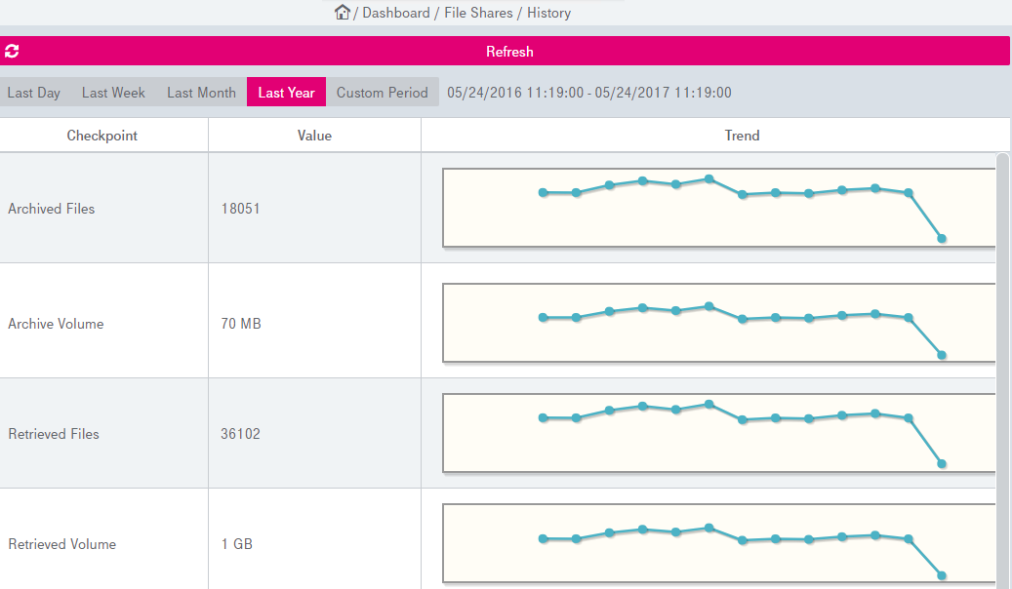Open the Custom Period tab
Image resolution: width=1012 pixels, height=589 pixels.
(382, 93)
